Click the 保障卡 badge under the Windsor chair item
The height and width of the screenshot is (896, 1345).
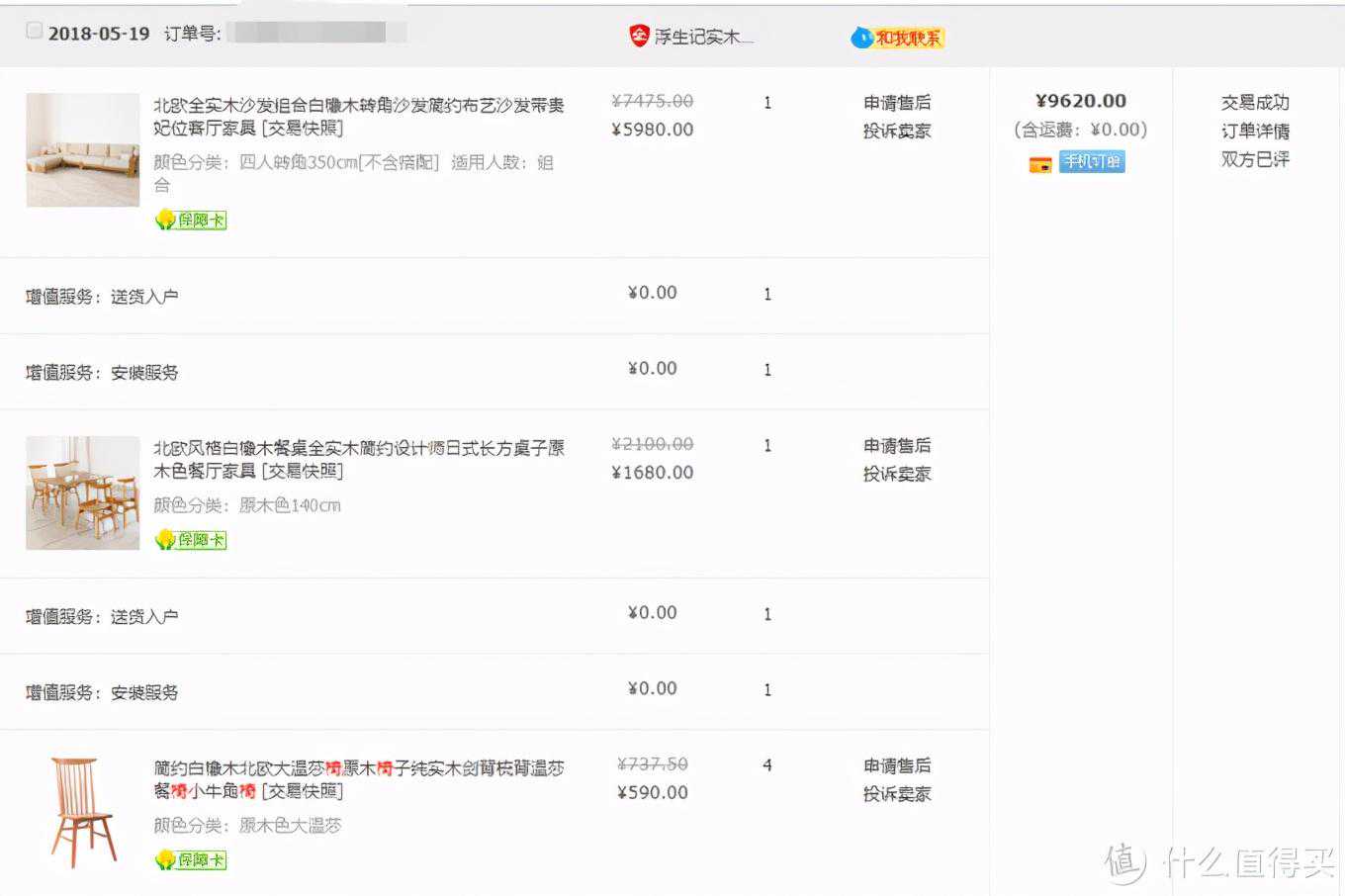(x=191, y=859)
